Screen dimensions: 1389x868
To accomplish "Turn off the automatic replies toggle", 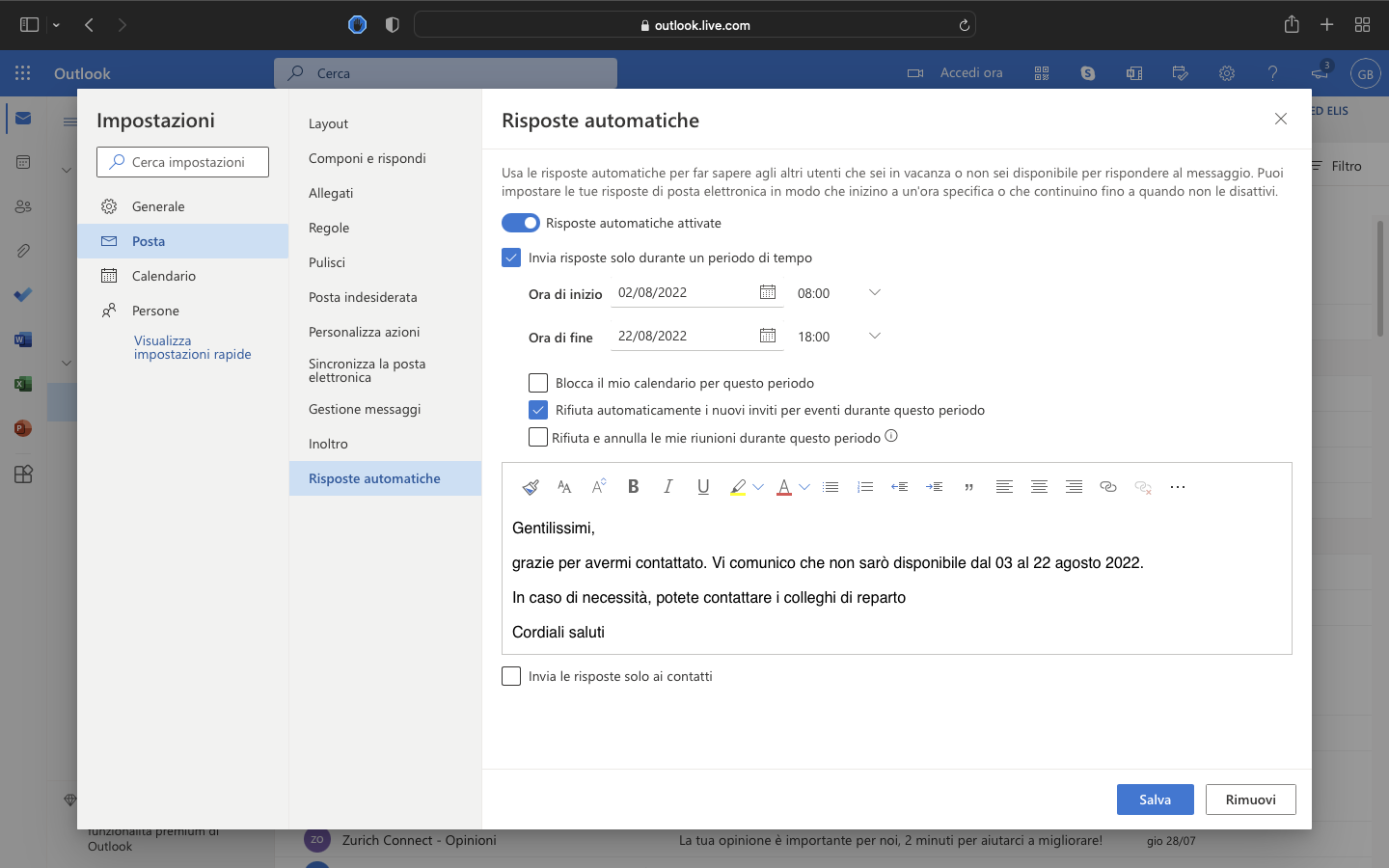I will click(521, 223).
